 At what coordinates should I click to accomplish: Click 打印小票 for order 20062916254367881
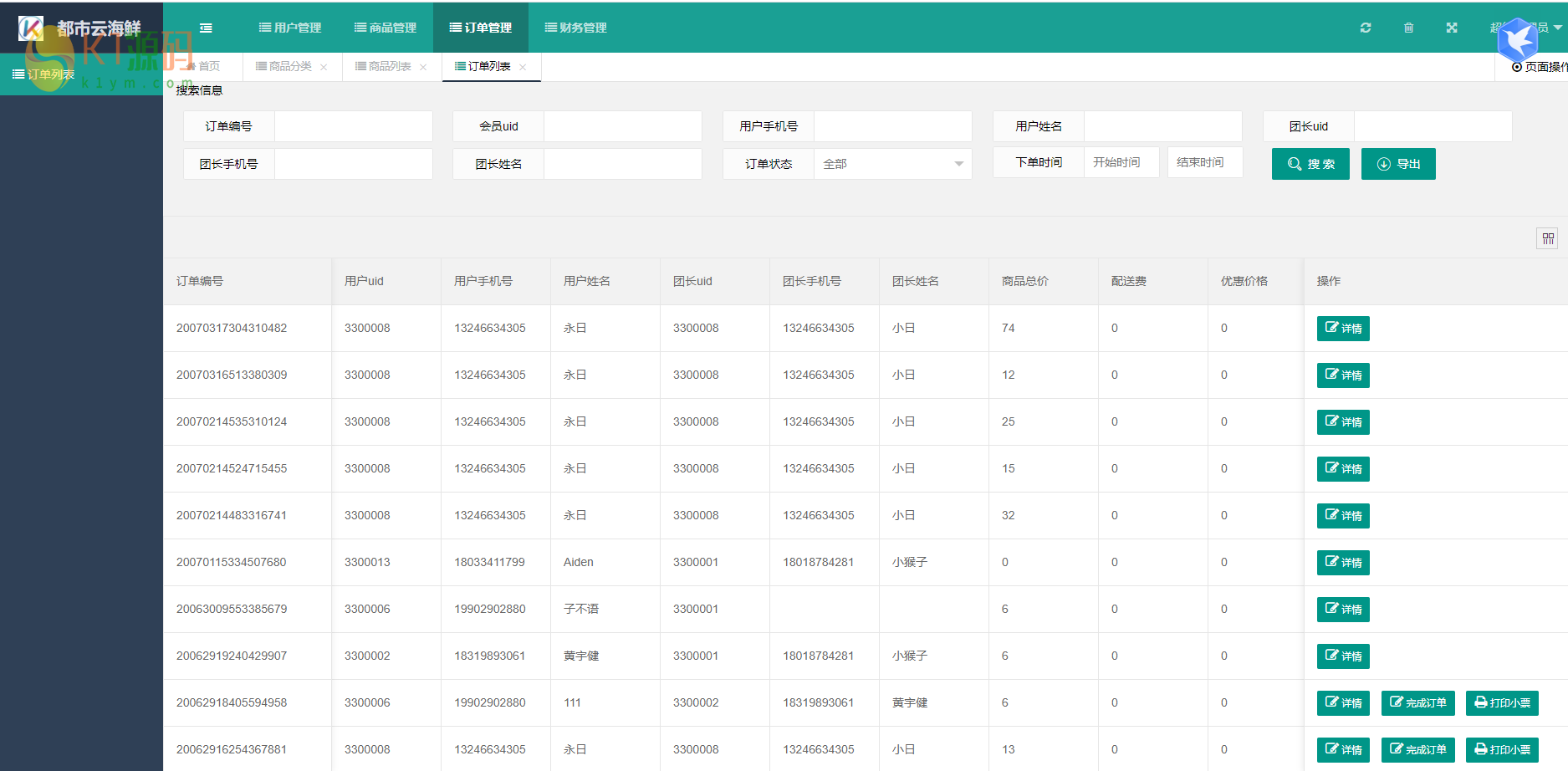(x=1502, y=750)
